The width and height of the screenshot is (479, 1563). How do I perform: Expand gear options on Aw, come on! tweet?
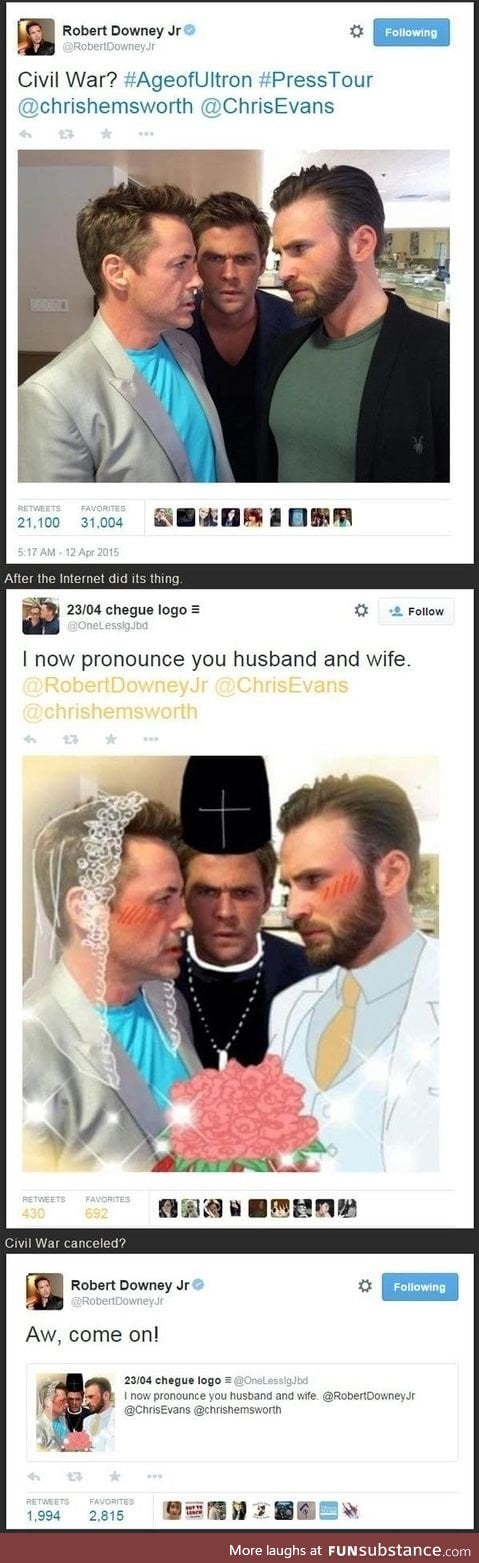(x=365, y=1286)
